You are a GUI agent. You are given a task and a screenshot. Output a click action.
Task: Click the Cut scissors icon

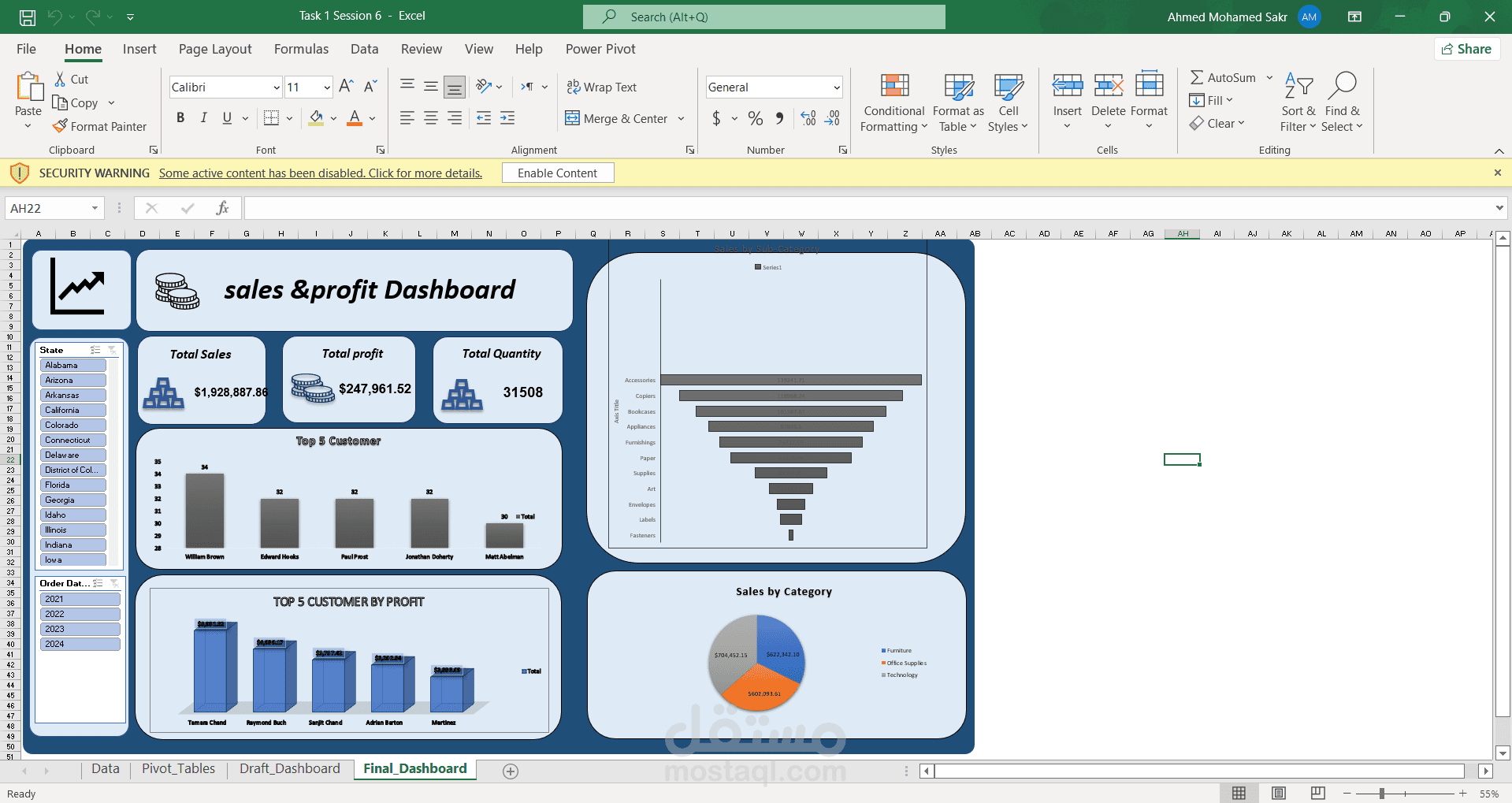click(x=60, y=79)
